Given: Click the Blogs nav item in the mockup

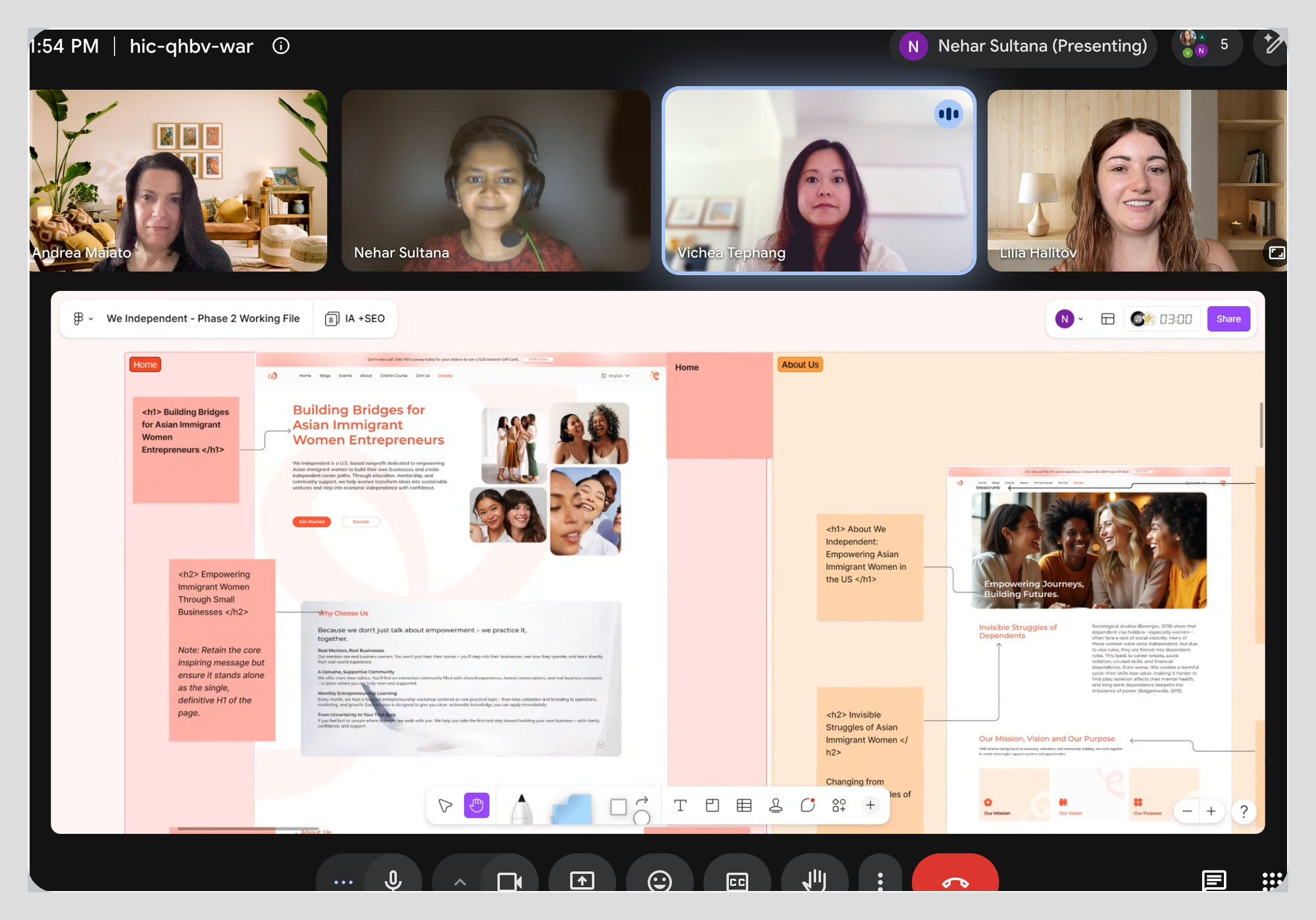Looking at the screenshot, I should pyautogui.click(x=325, y=376).
